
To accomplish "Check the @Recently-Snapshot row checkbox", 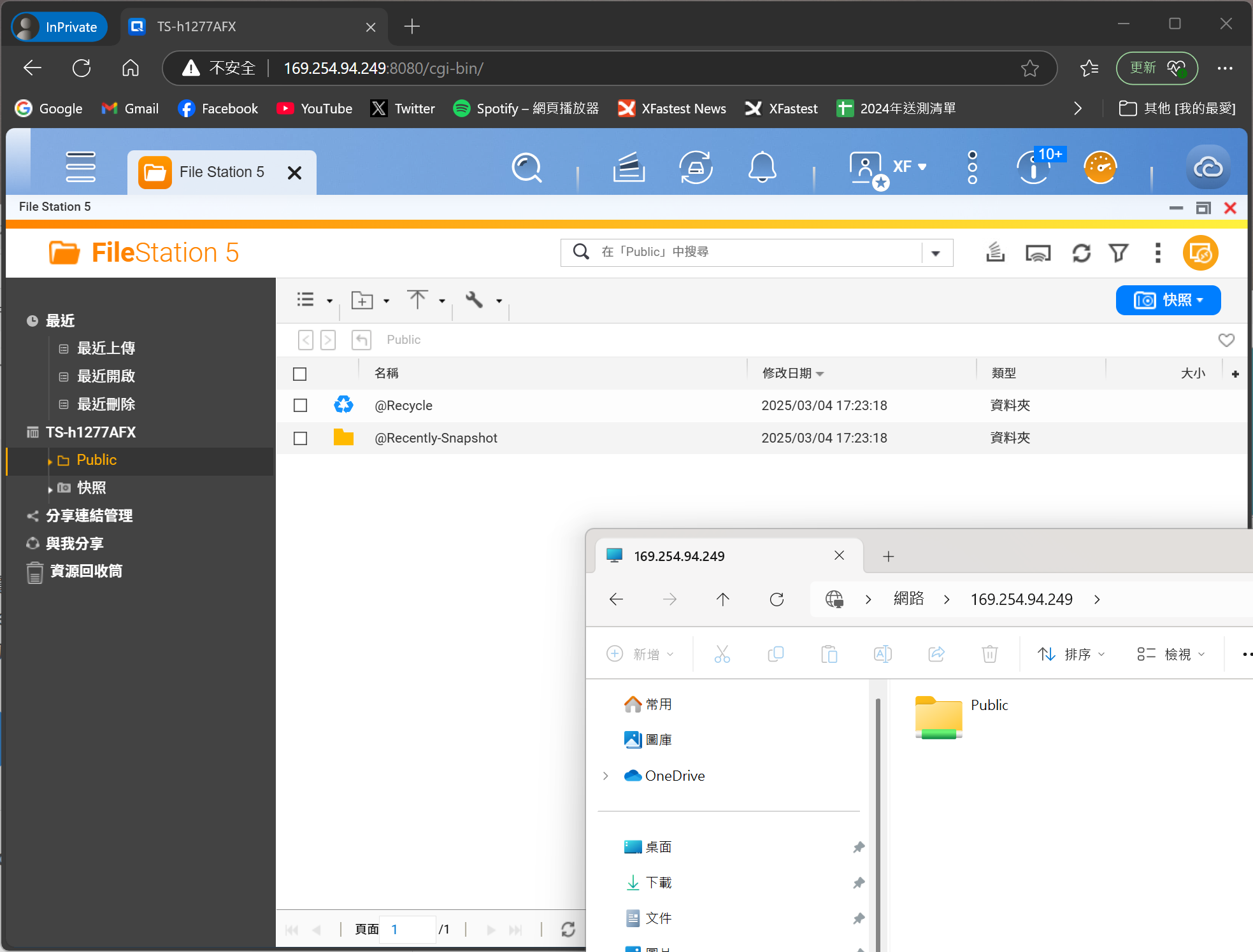I will coord(300,438).
